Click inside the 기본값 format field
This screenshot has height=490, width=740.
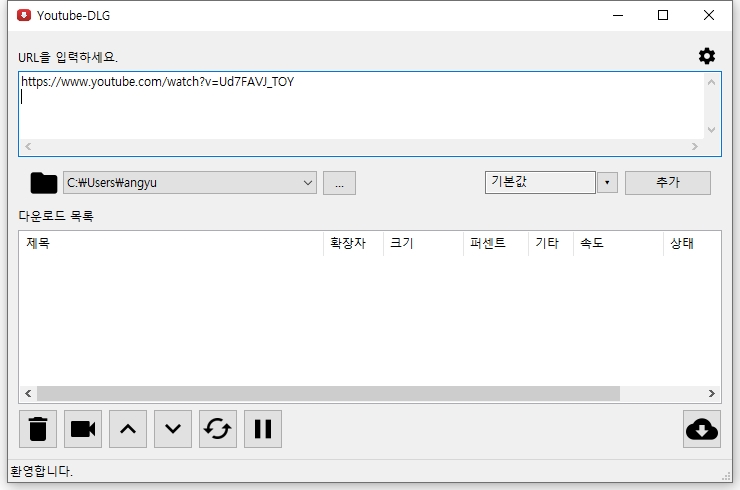tap(540, 182)
